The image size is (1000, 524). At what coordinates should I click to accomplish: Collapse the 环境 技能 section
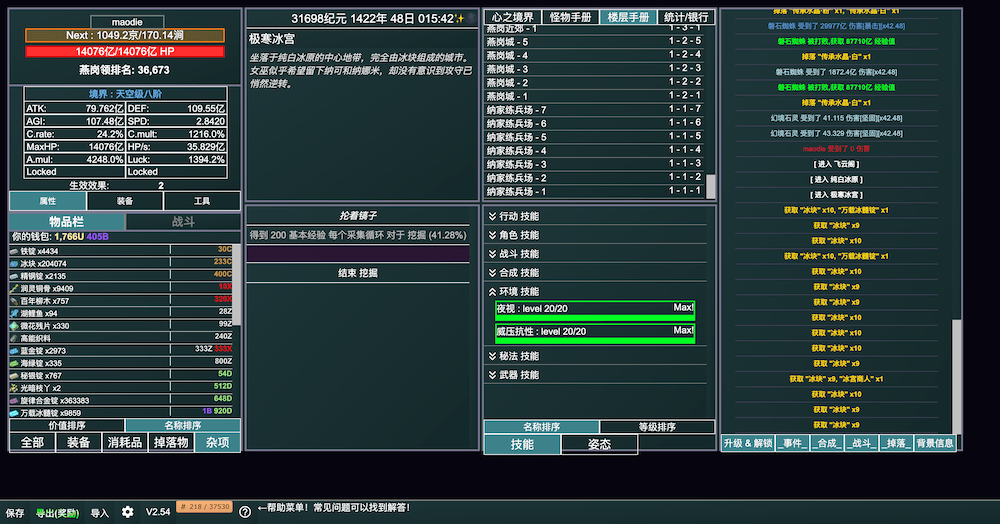[x=514, y=291]
